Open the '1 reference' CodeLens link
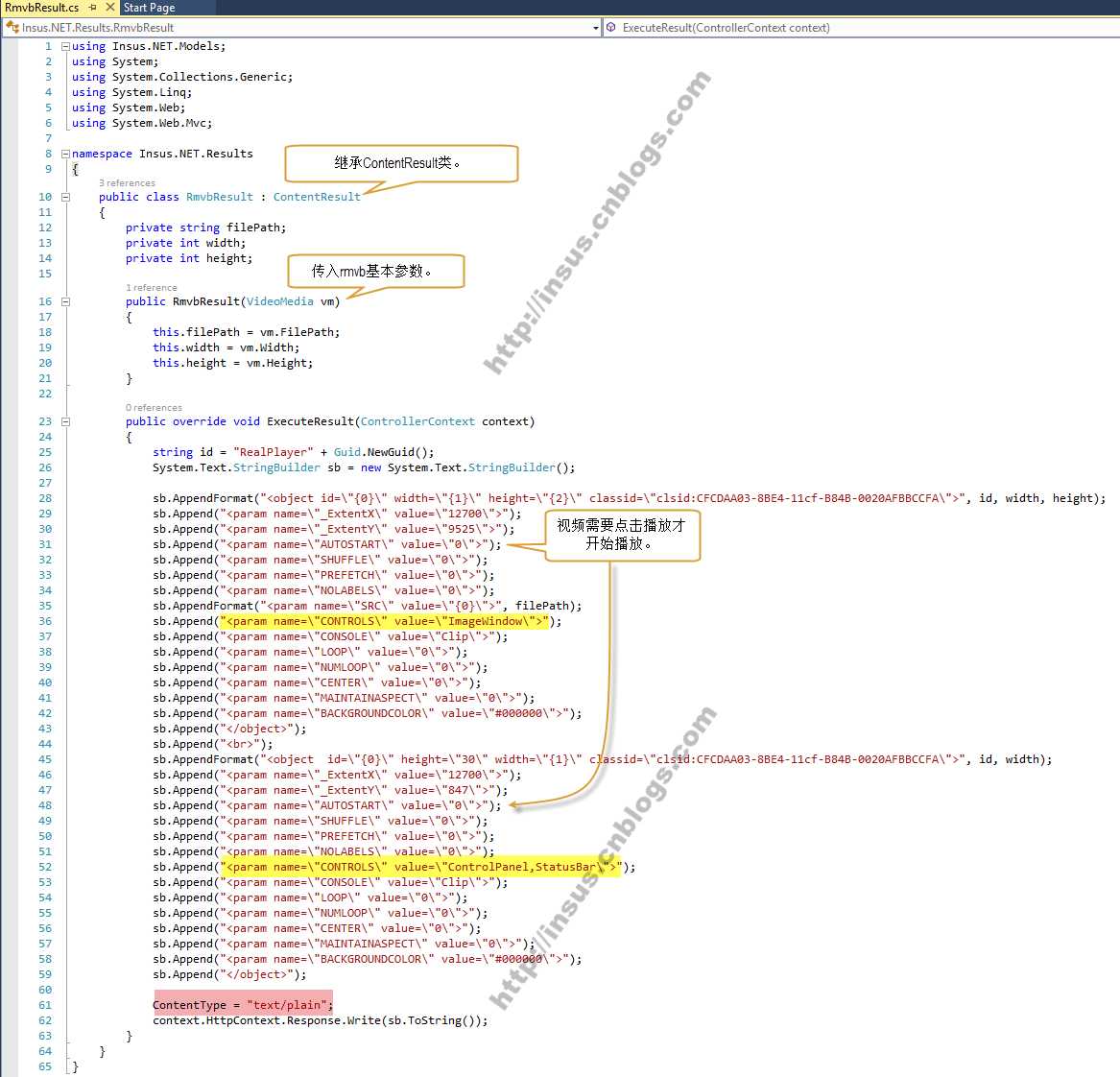 click(152, 287)
